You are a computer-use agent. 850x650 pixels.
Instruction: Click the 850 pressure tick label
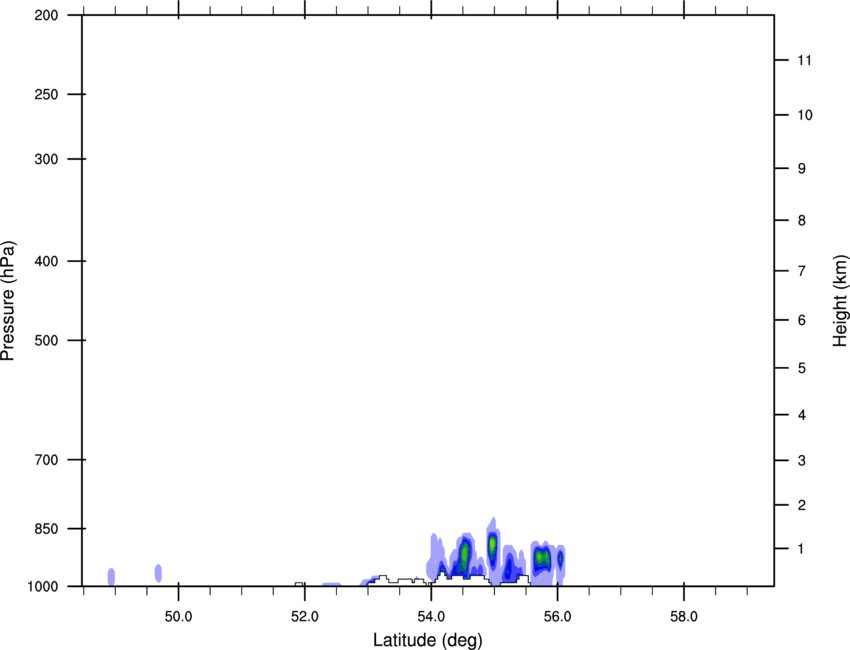click(45, 528)
